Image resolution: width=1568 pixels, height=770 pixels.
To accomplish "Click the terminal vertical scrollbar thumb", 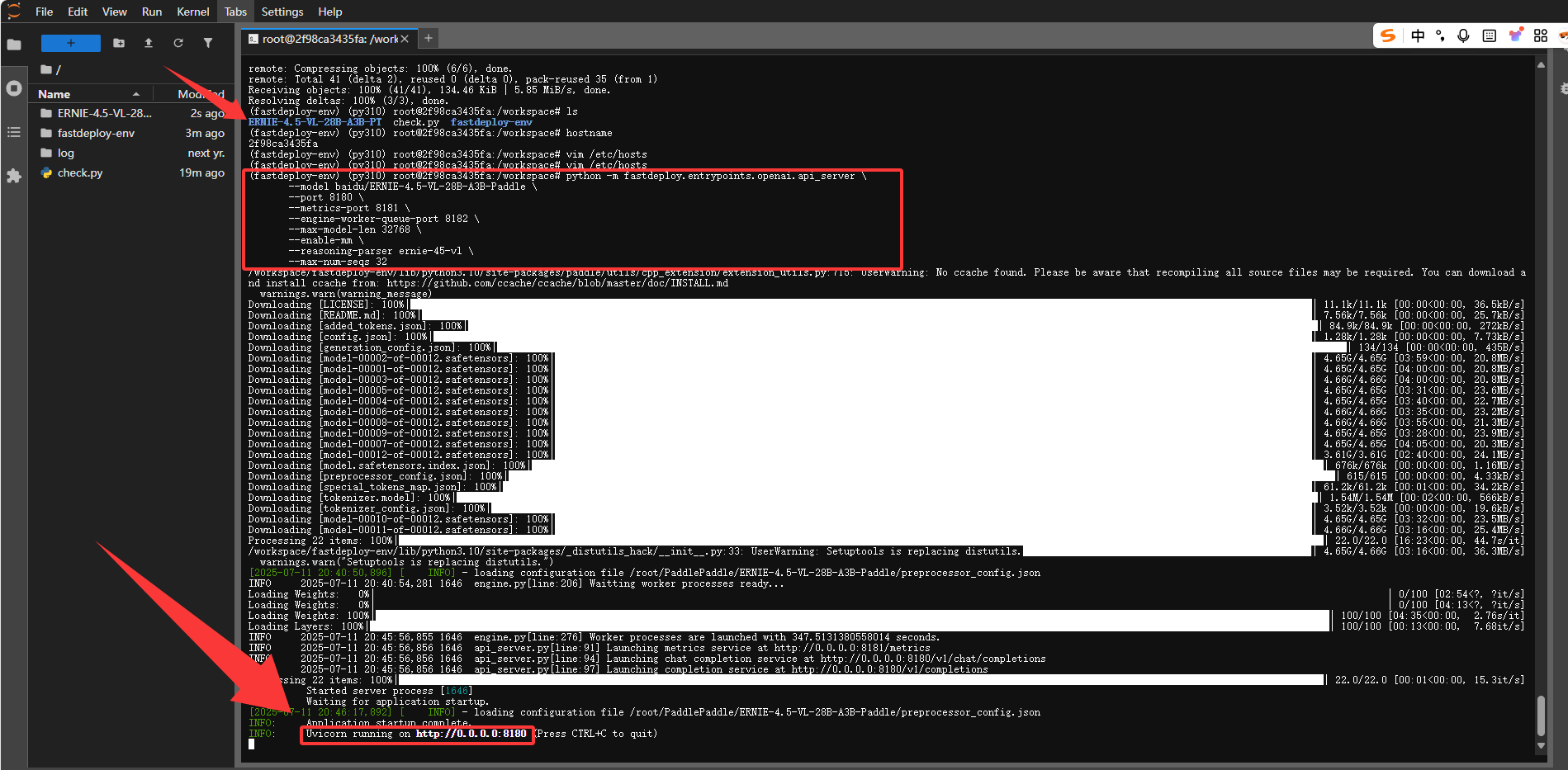I will [1541, 714].
